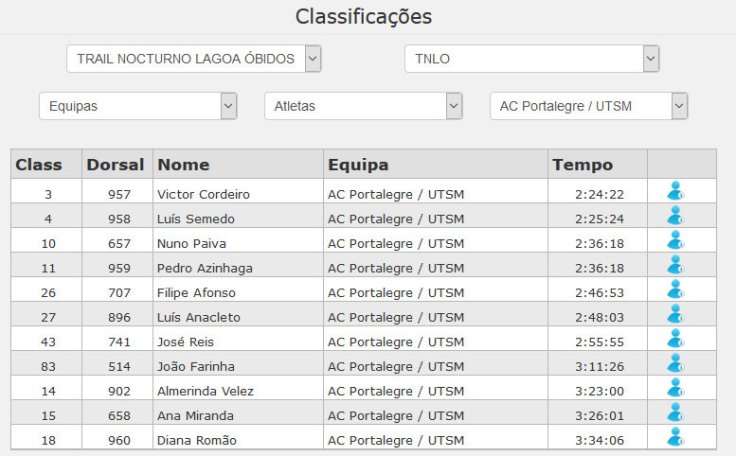View Luís Anacleto's athlete profile icon

coord(675,314)
